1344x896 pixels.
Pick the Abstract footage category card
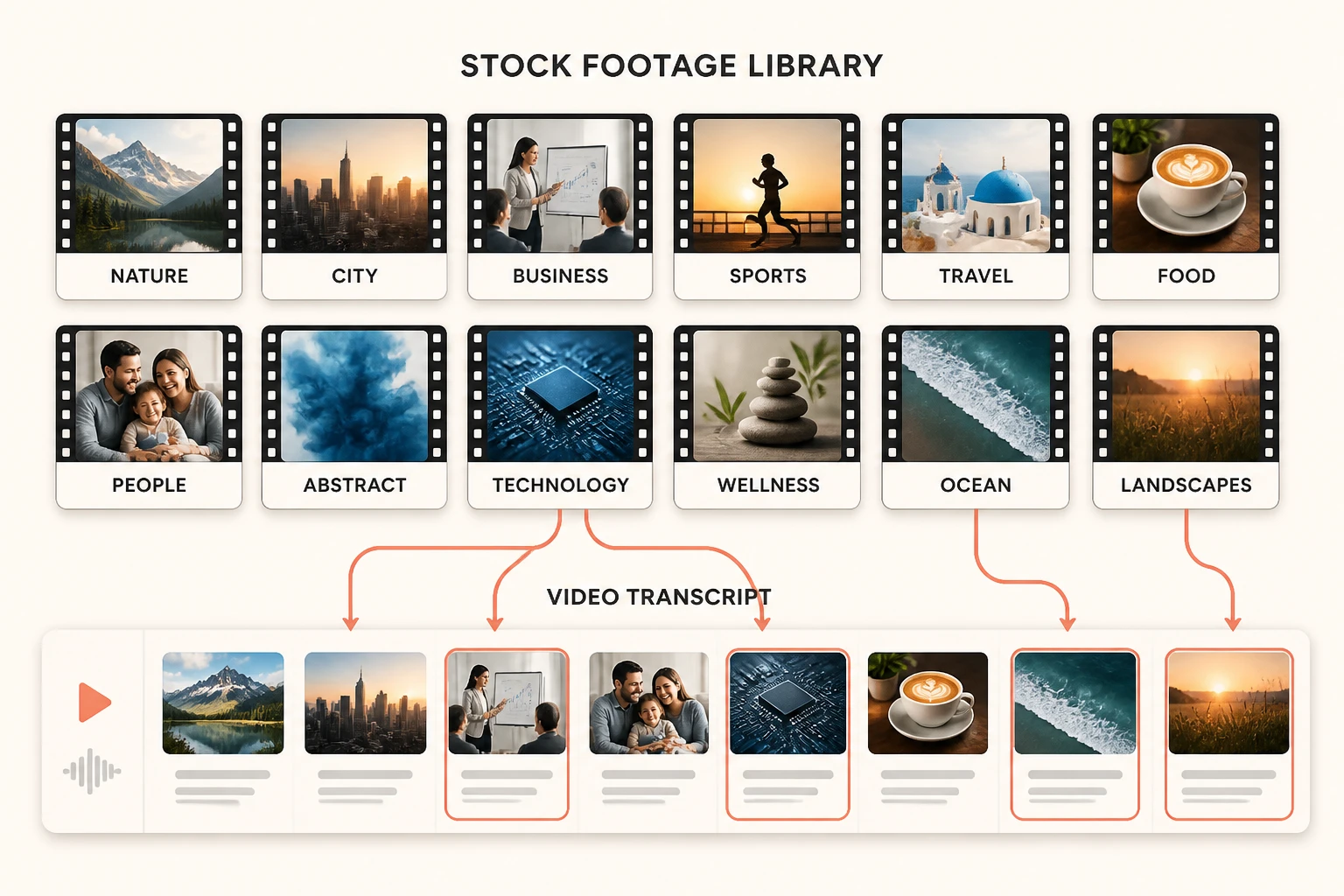click(354, 417)
